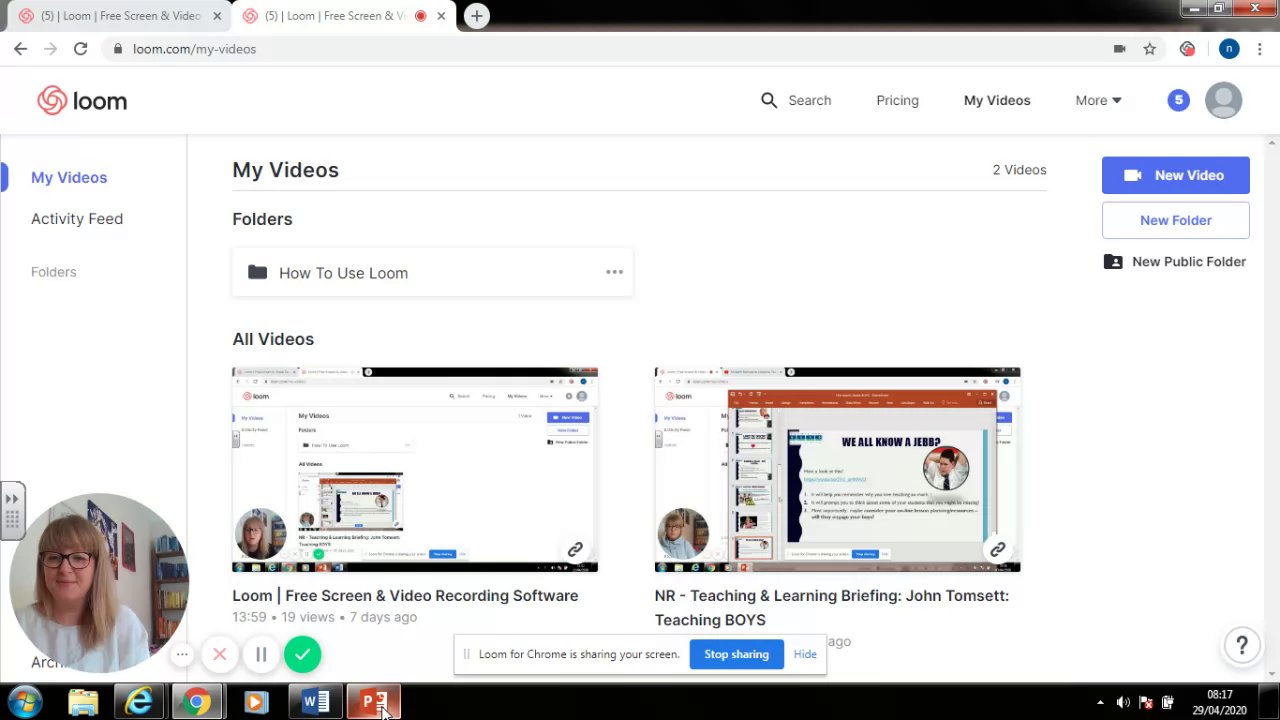This screenshot has width=1280, height=720.
Task: Click the Loom extension icon in Chrome toolbar
Action: tap(1187, 48)
